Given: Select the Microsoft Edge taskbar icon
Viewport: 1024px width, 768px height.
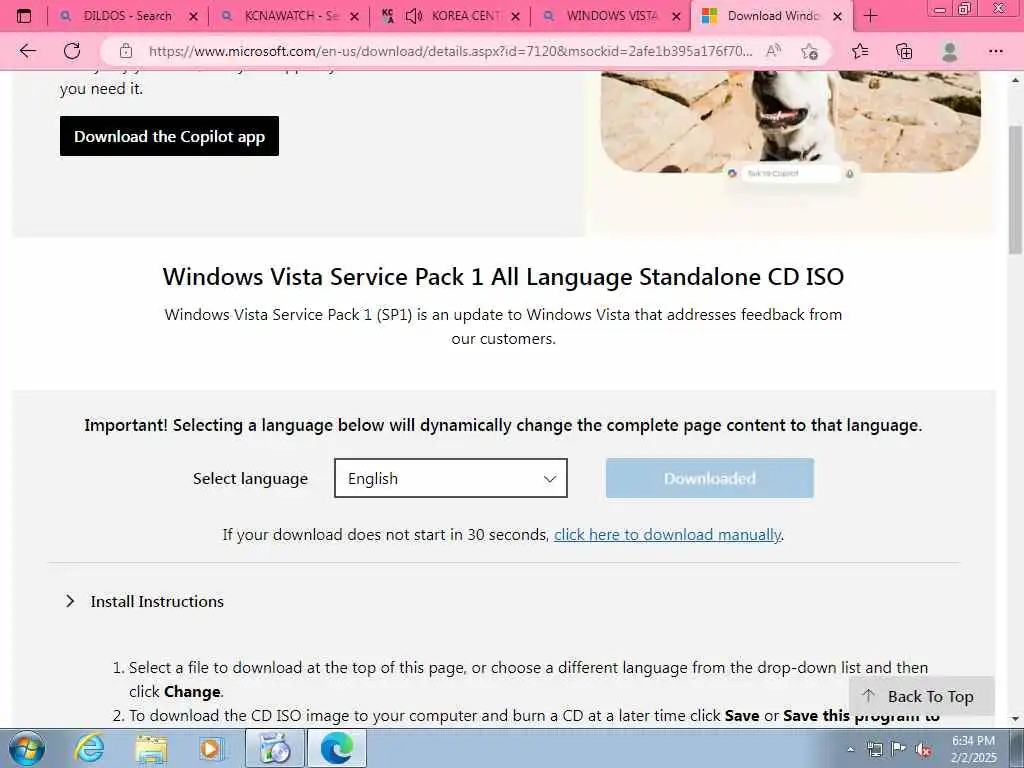Looking at the screenshot, I should tap(337, 748).
